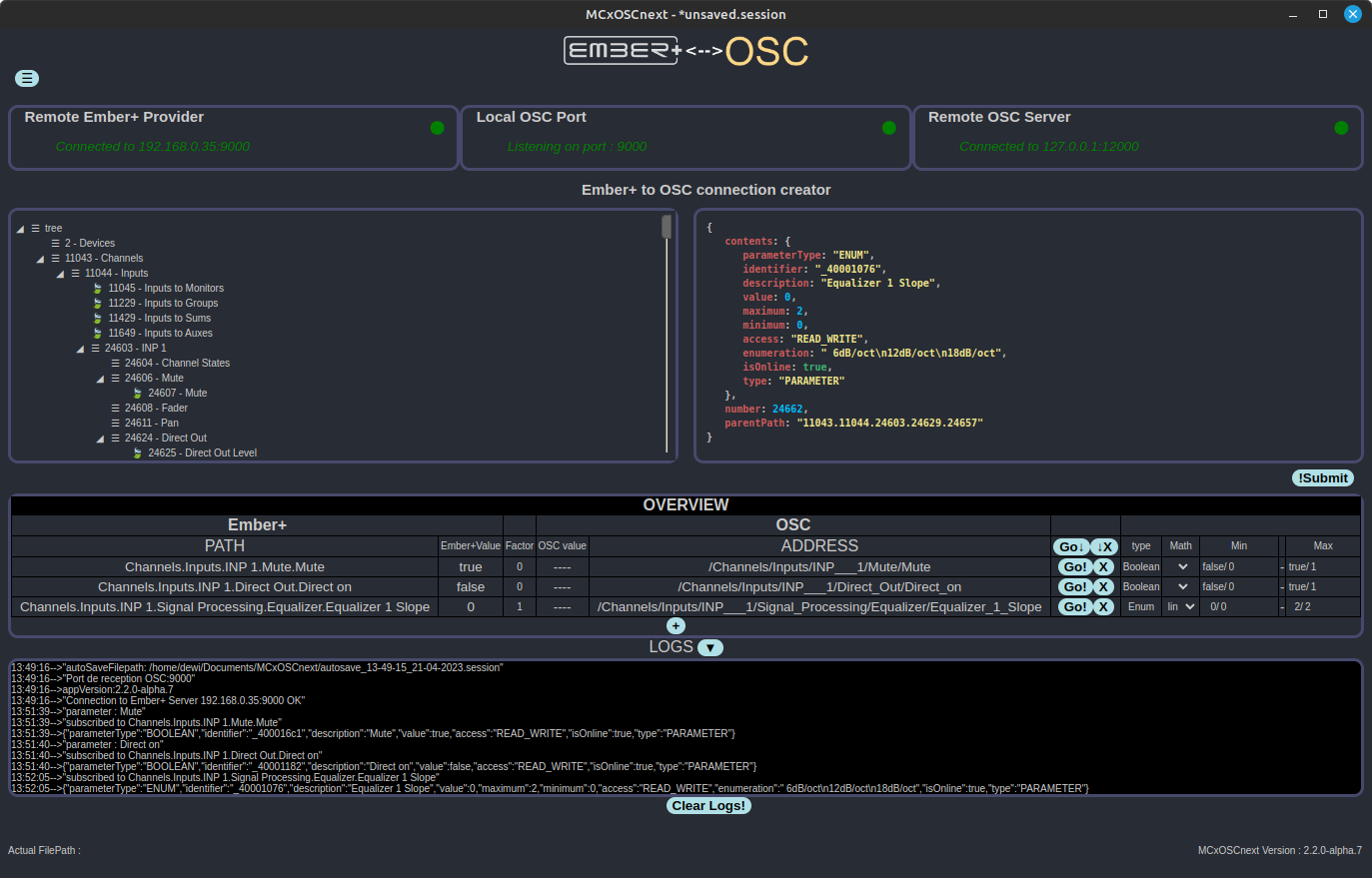Collapse the 24606 - Mute node

coord(100,380)
